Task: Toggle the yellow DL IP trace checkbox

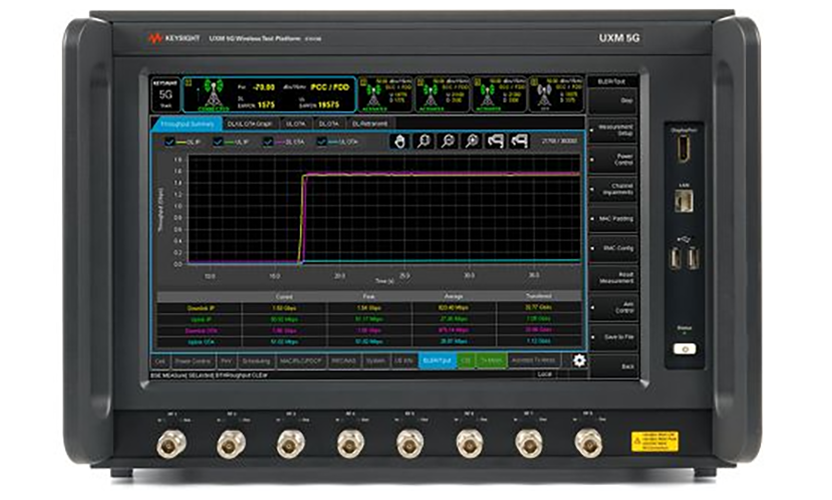Action: click(x=169, y=142)
